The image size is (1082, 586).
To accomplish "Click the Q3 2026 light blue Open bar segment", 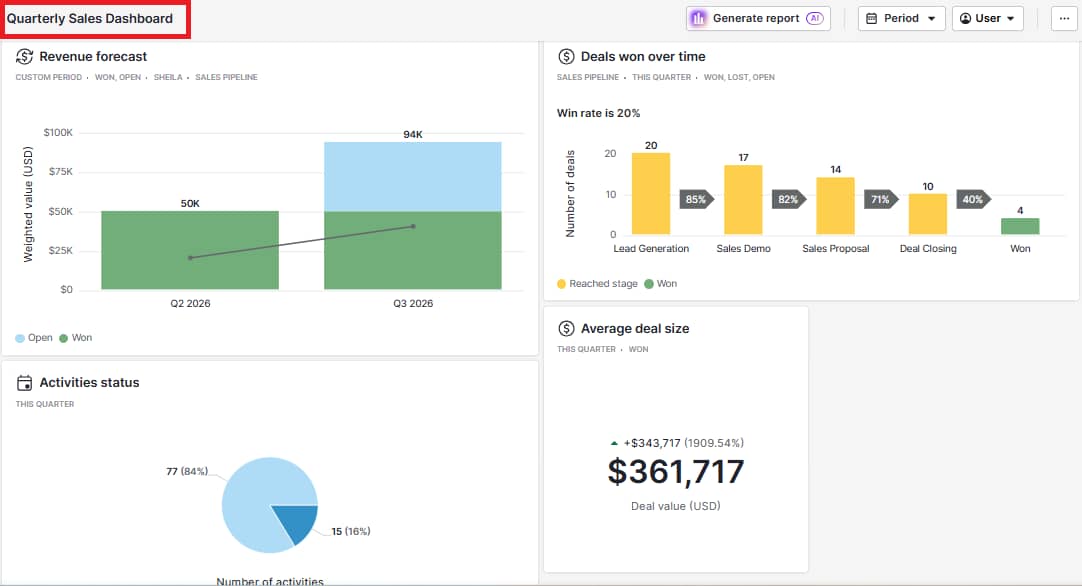I will coord(413,177).
